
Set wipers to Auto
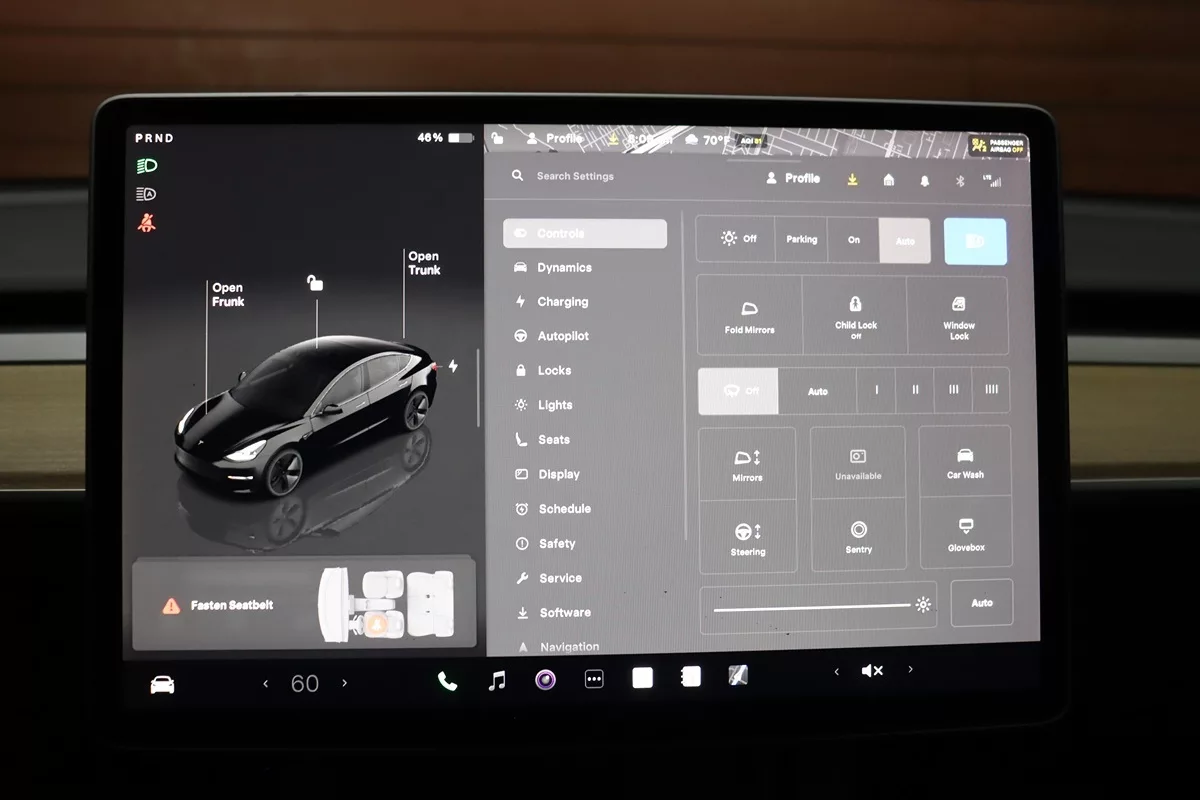point(817,391)
